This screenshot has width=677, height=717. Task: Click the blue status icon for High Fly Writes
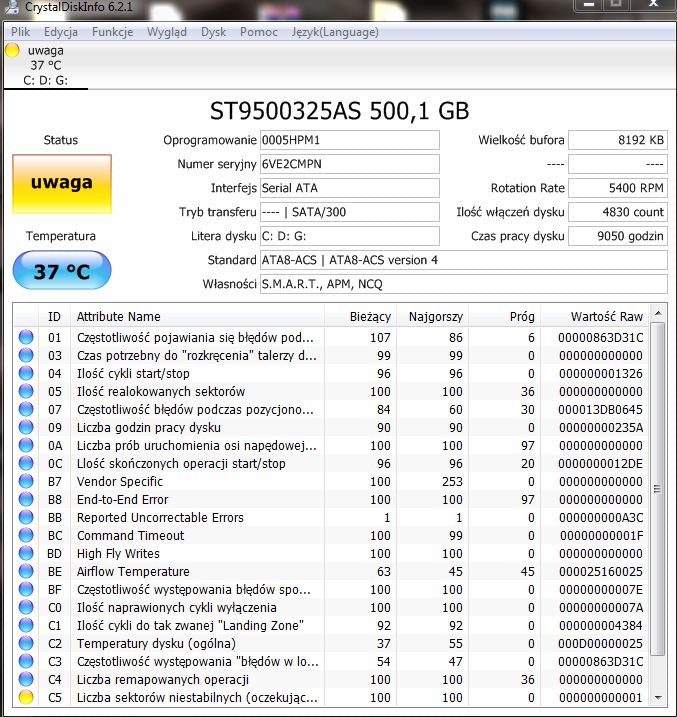click(26, 553)
